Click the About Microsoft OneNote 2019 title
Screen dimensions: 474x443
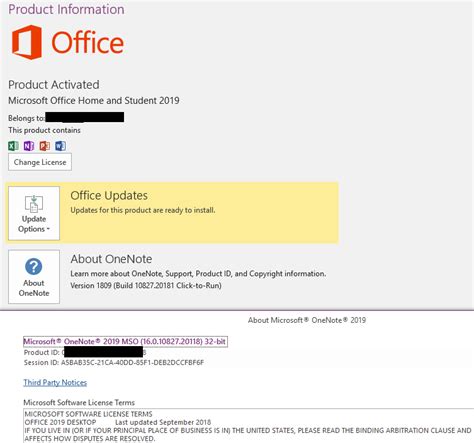pyautogui.click(x=307, y=320)
